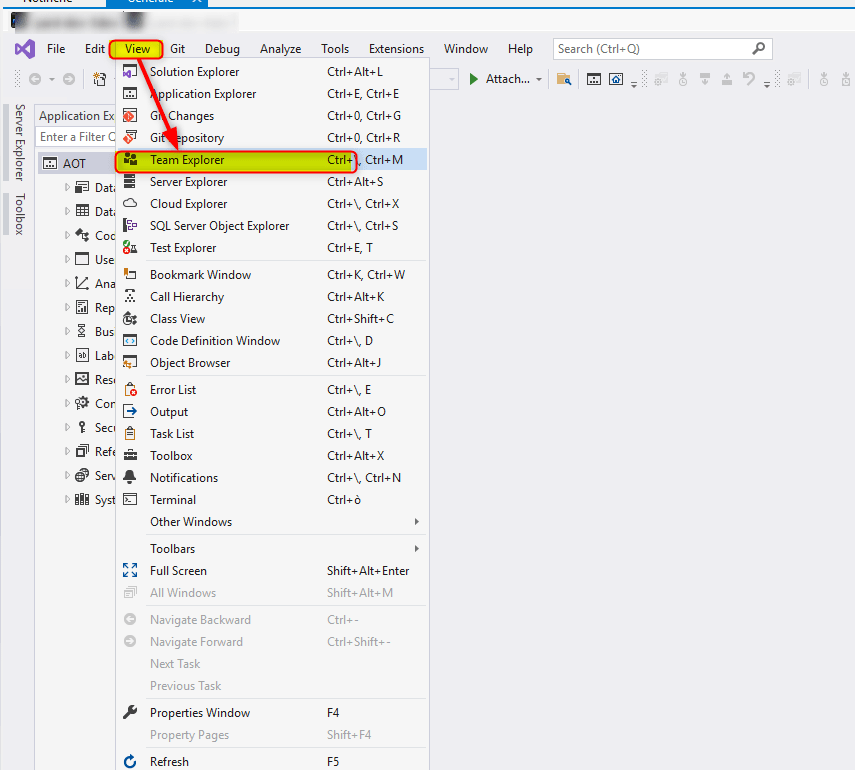Select the Full Screen menu entry
855x770 pixels.
pyautogui.click(x=178, y=571)
